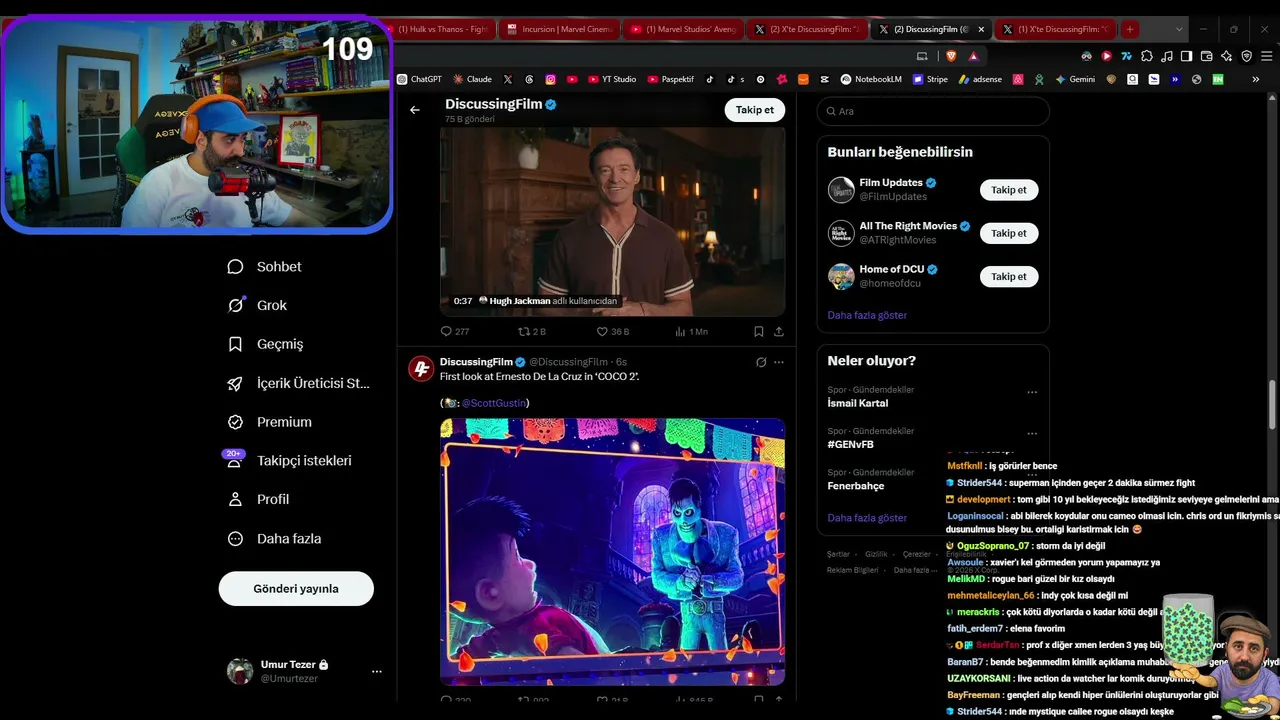Open more options on COCO 2 post
Viewport: 1280px width, 720px height.
click(x=779, y=362)
